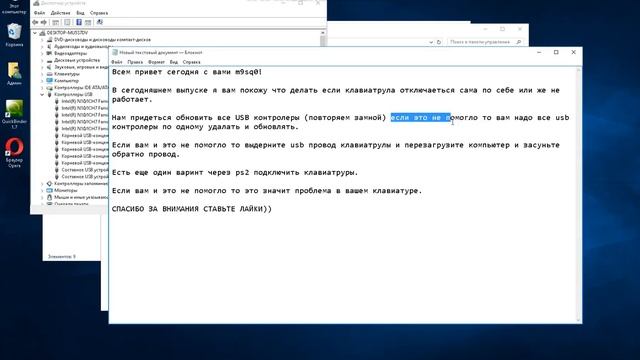Click the Back arrow in Device Manager toolbar
The height and width of the screenshot is (360, 640).
[35, 22]
